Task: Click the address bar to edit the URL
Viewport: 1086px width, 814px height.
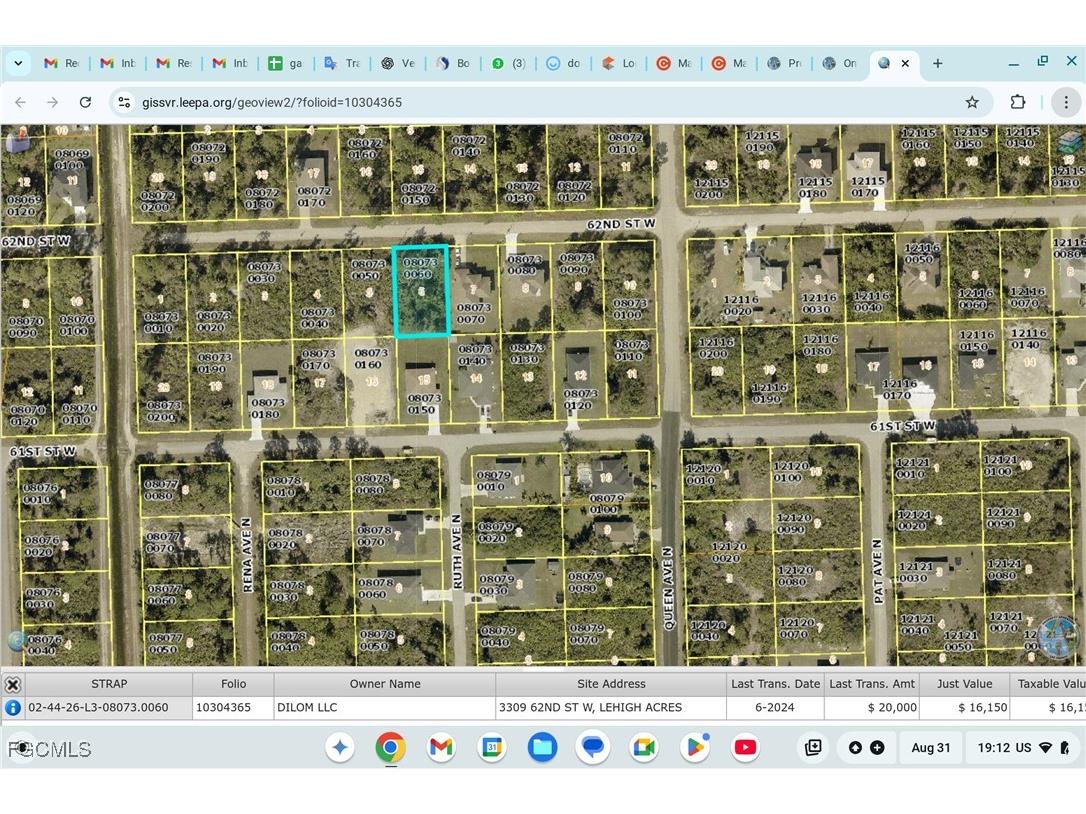Action: click(x=400, y=101)
